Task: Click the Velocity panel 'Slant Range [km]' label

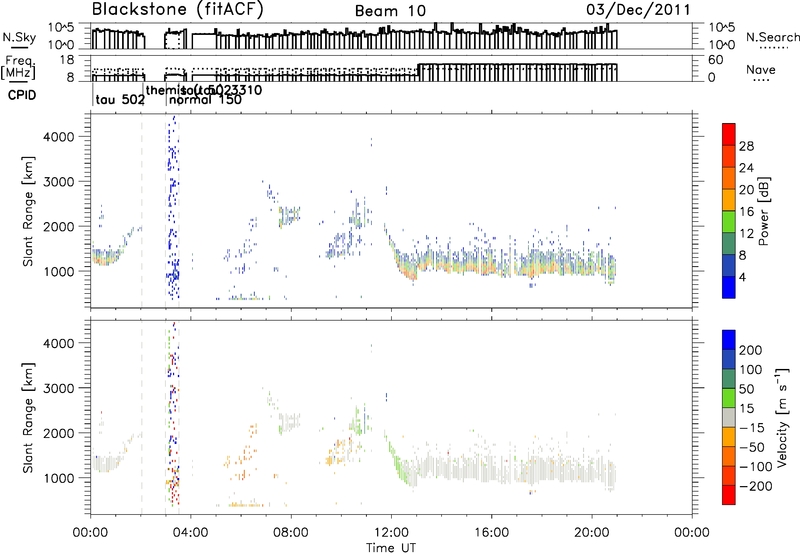Action: 28,418
